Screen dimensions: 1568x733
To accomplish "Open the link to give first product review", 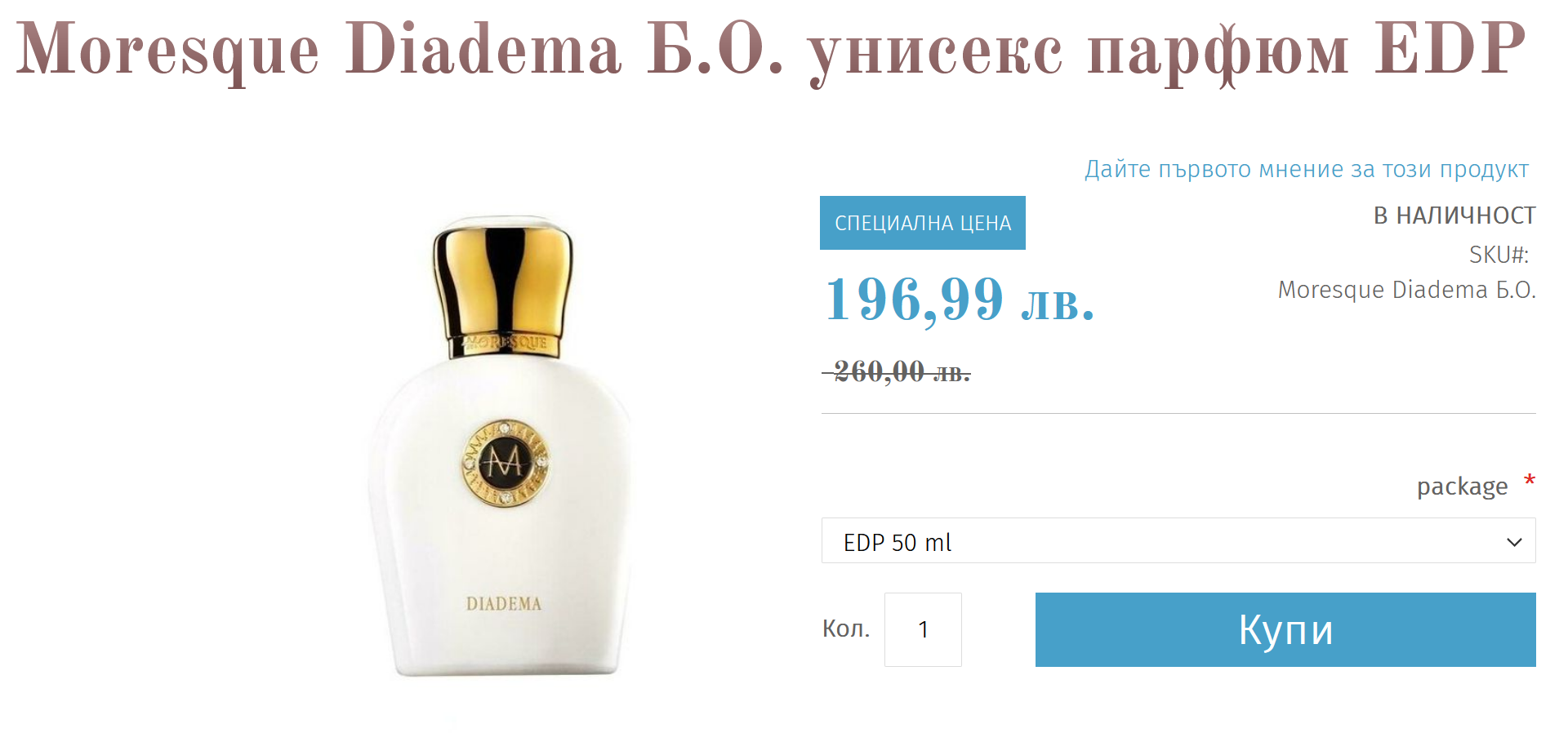I will coord(1307,169).
